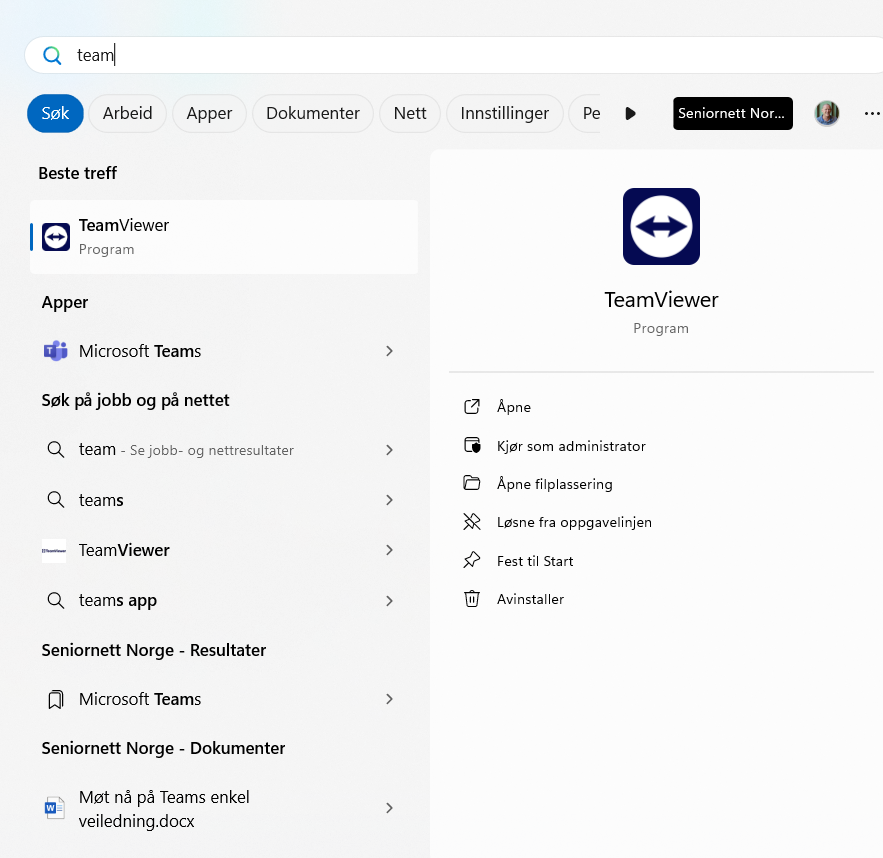Screen dimensions: 883x858
Task: Click the trash icon beside Avinstaller
Action: [x=472, y=599]
